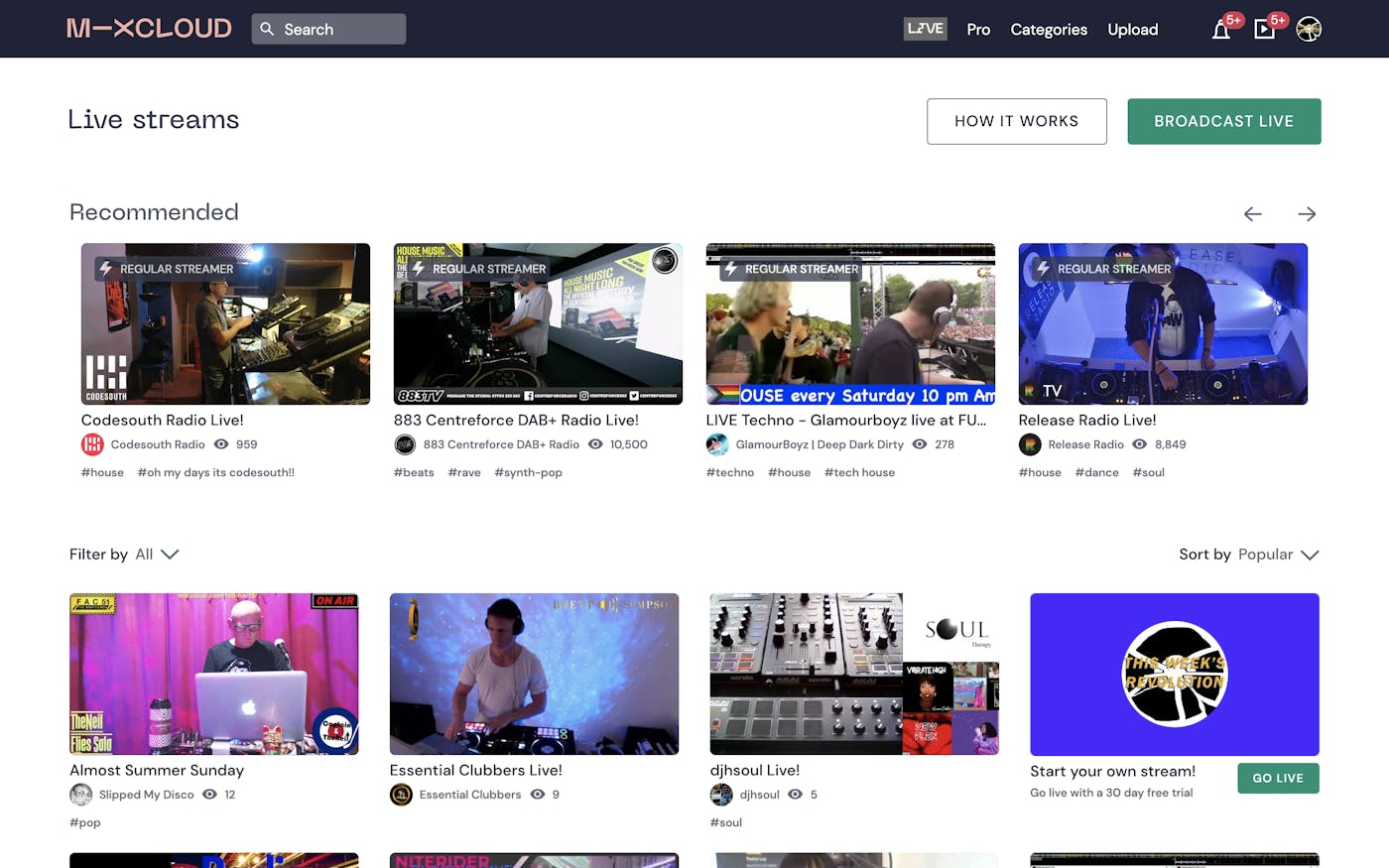Open the notifications bell icon

(1221, 30)
